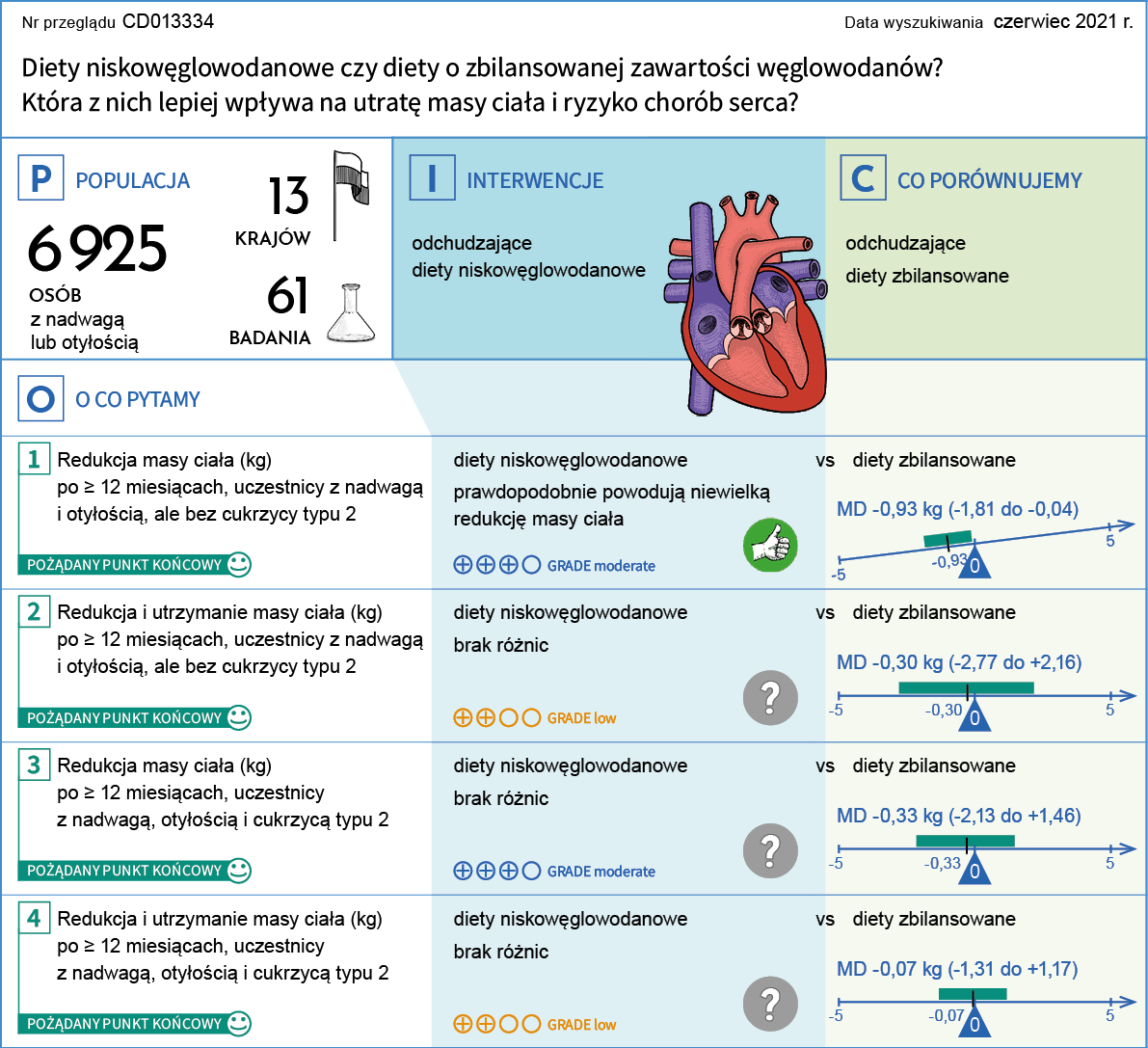Click the GRADE moderate rating in outcome 1
Viewport: 1148px width, 1048px height.
(x=554, y=565)
